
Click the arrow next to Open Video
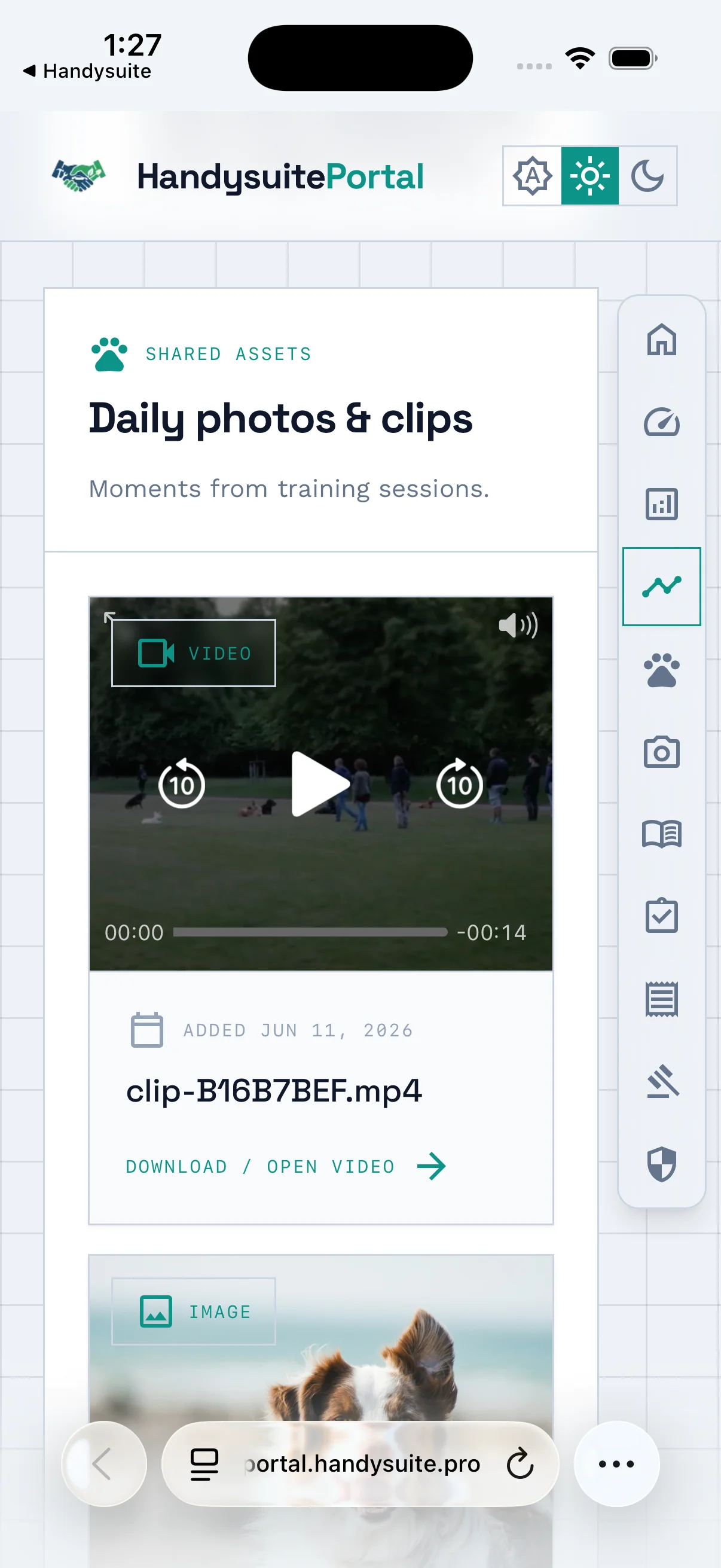point(432,1166)
